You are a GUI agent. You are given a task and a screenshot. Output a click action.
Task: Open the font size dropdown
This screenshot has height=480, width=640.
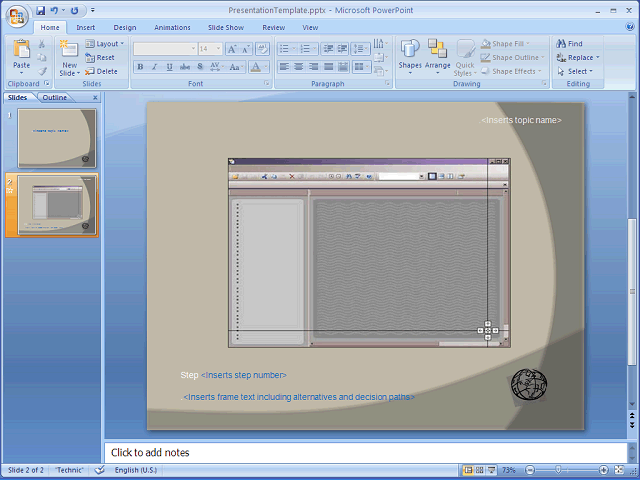218,49
